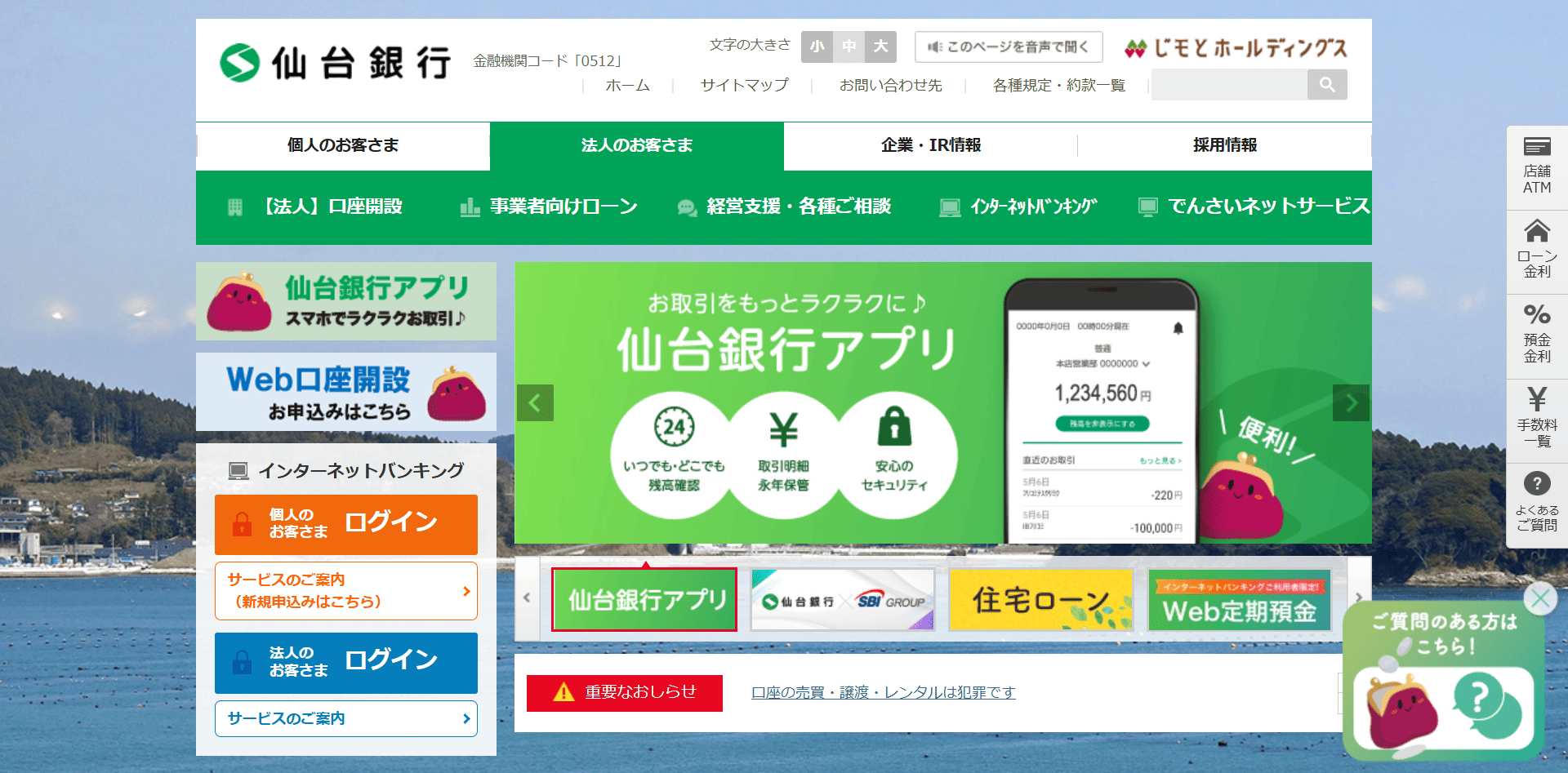
Task: Go to next banner thumbnails
Action: (x=1359, y=598)
